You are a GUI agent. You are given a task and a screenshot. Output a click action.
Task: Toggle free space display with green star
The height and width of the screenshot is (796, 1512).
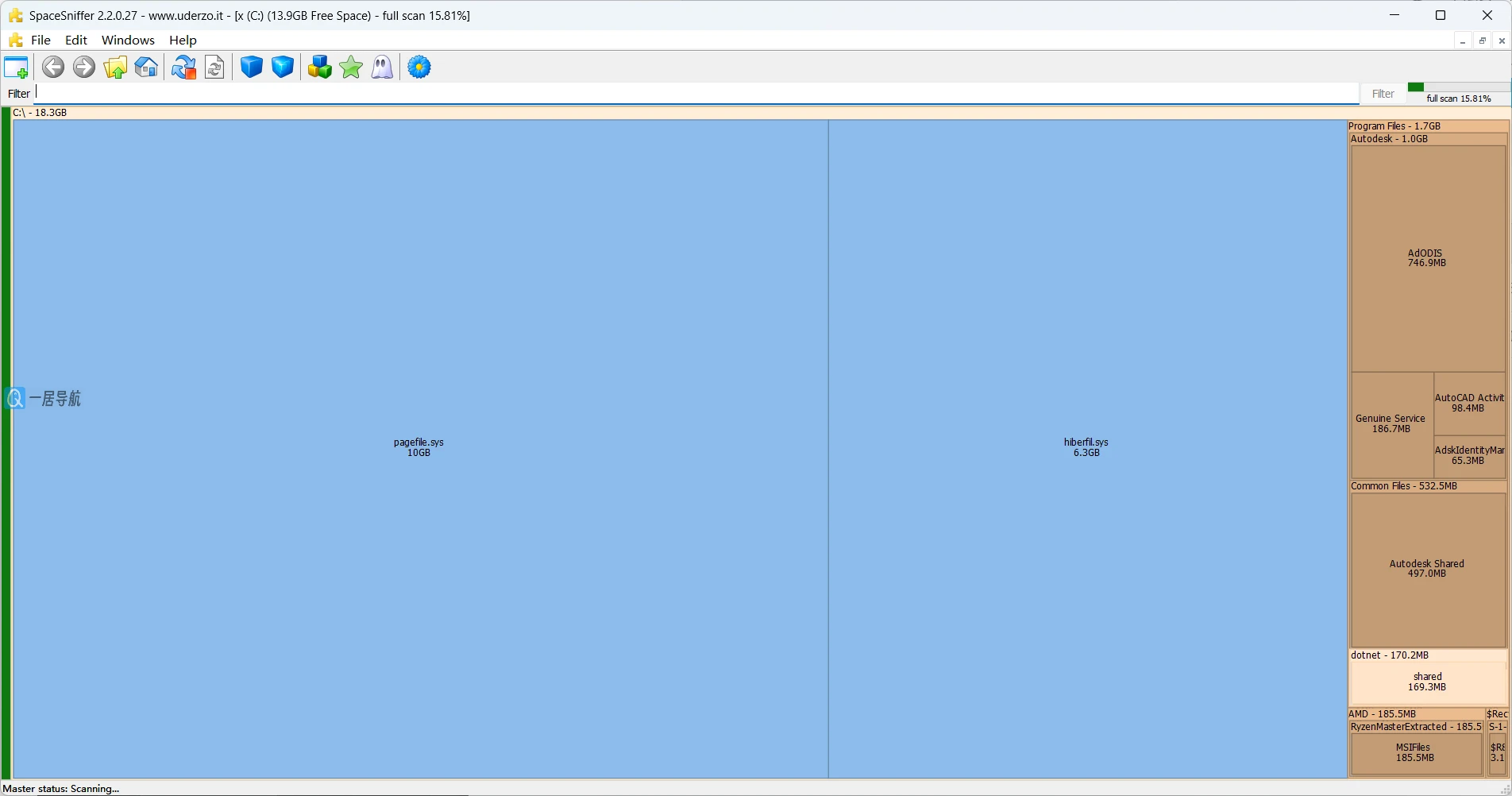[351, 68]
